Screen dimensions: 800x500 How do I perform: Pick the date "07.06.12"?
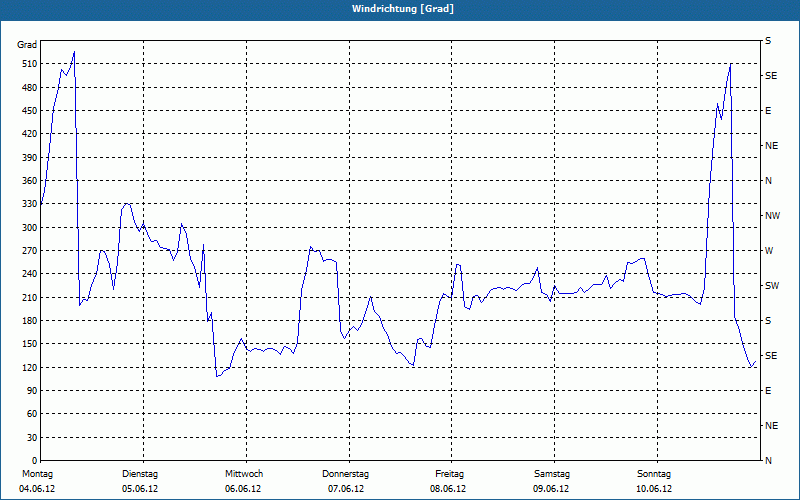click(346, 489)
